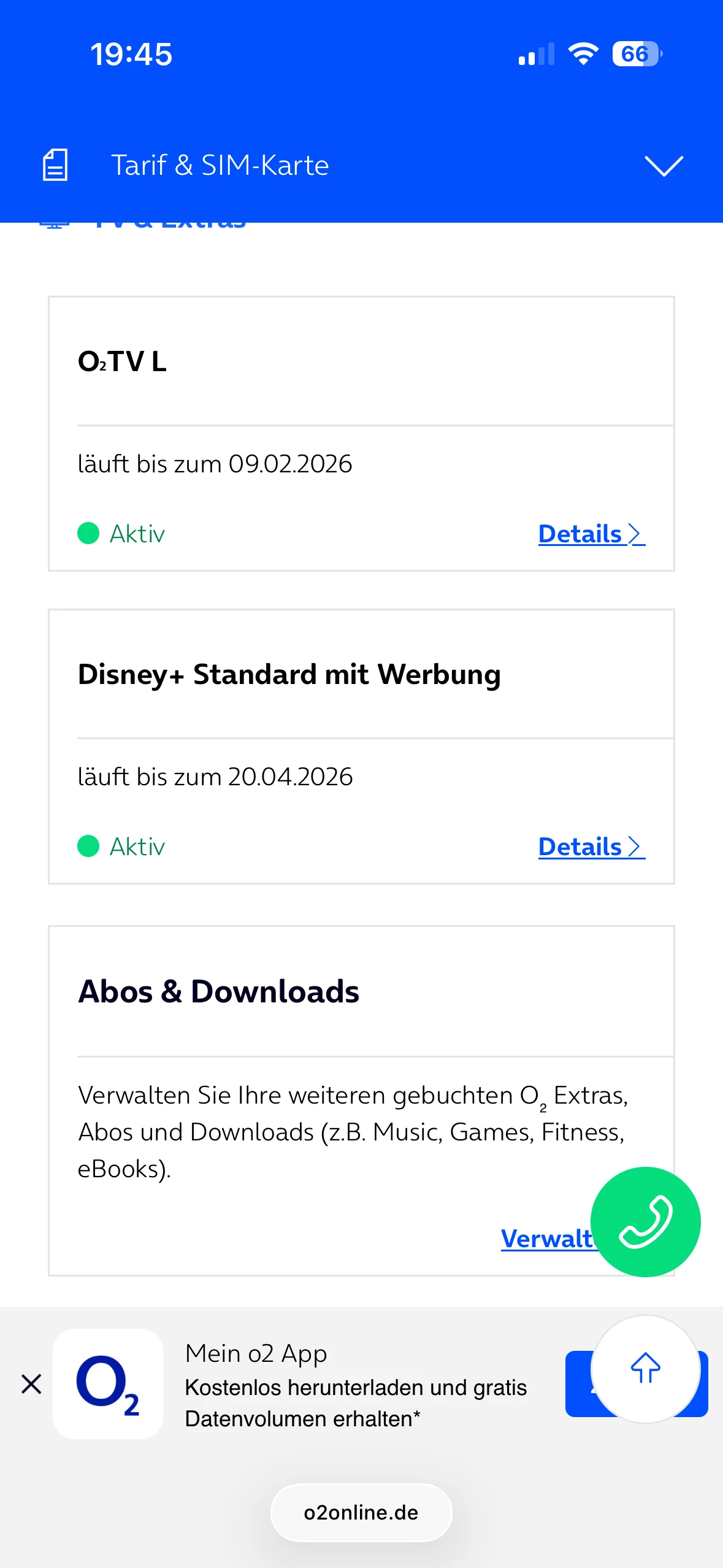The width and height of the screenshot is (723, 1568).
Task: Tap the o2online.de address pill
Action: tap(361, 1513)
